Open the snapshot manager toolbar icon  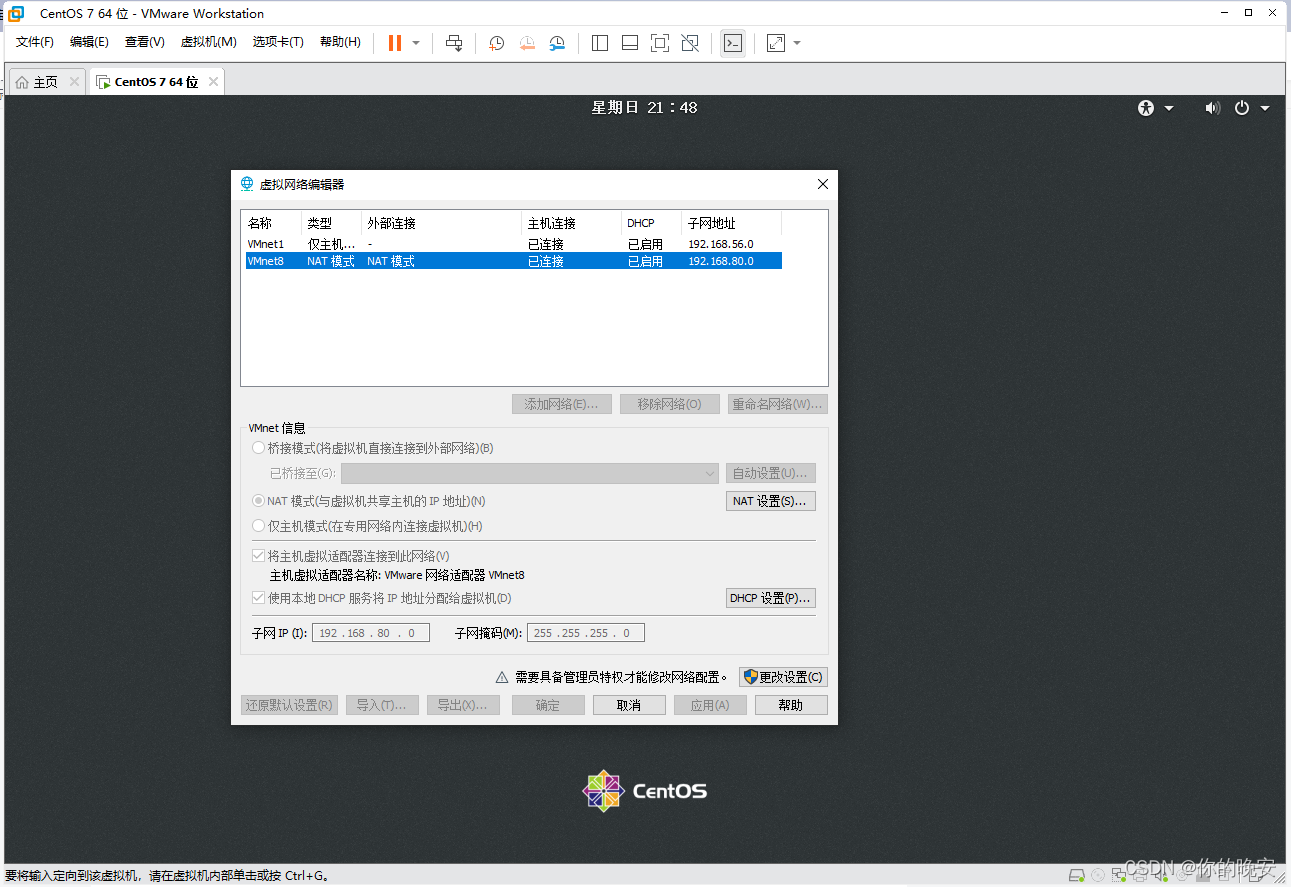click(558, 43)
